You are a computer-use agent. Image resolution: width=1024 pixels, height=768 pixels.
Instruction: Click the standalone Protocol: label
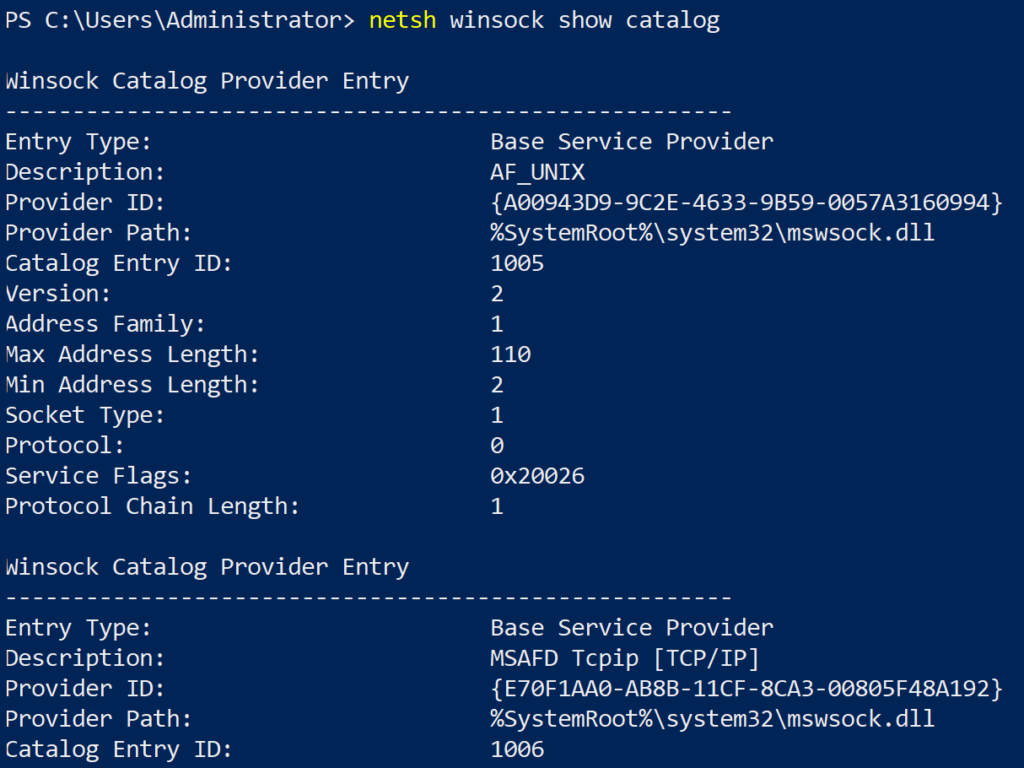pyautogui.click(x=65, y=446)
